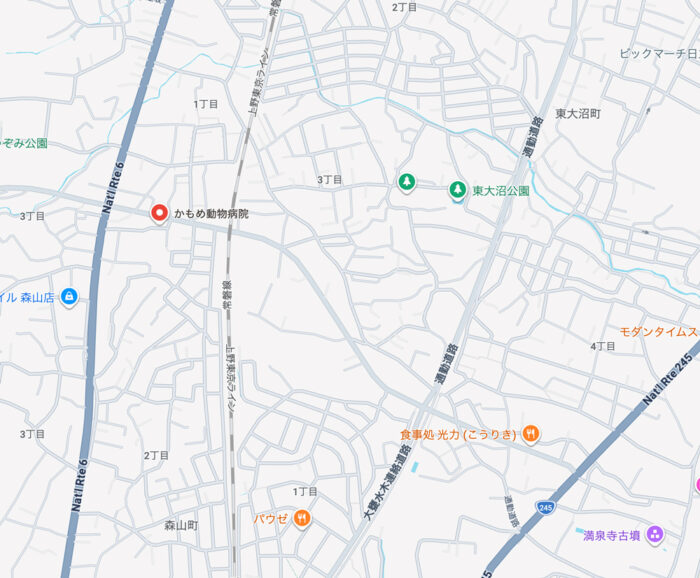Click the ビックマーチ label at top right
This screenshot has width=700, height=578.
[x=659, y=54]
